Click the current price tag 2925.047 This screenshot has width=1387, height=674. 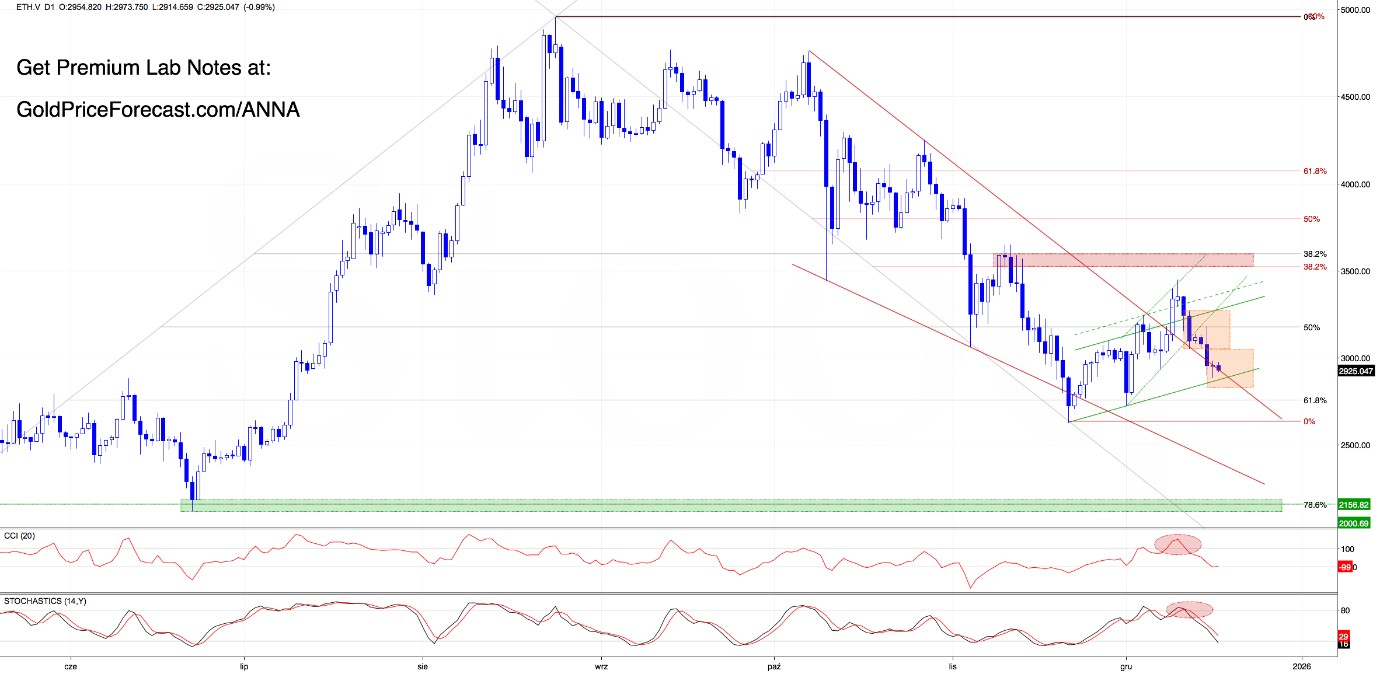[x=1355, y=371]
